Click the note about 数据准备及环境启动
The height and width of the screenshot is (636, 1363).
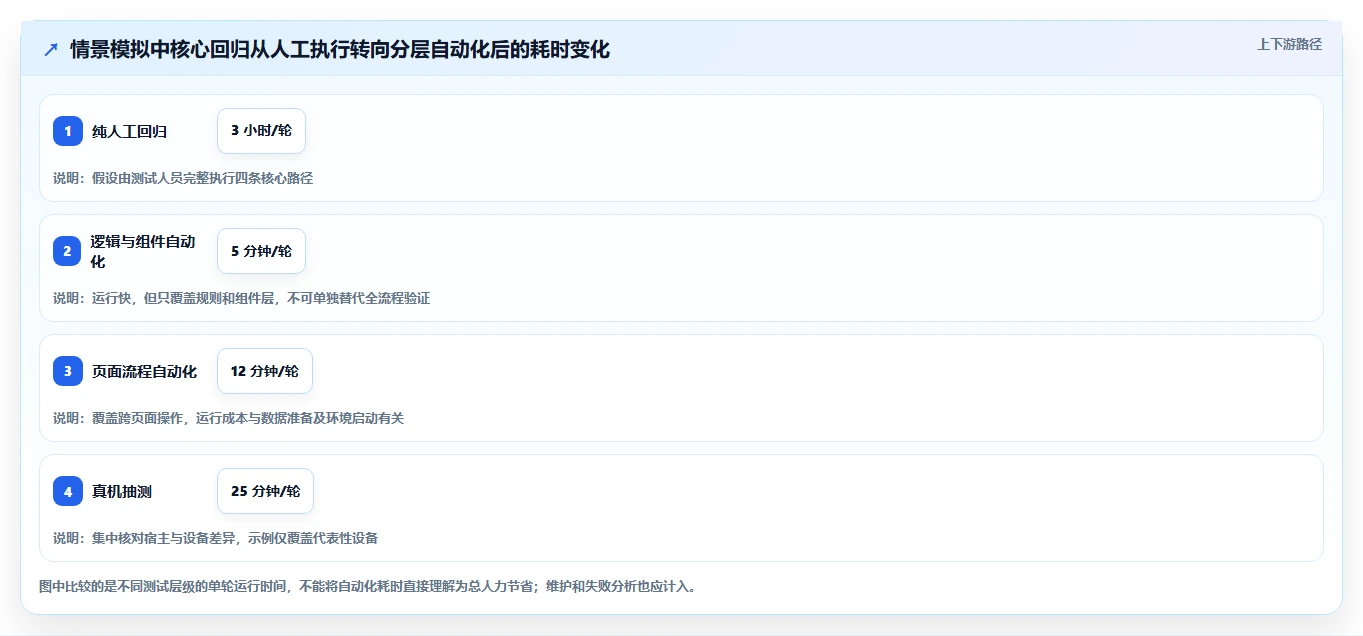pos(229,418)
